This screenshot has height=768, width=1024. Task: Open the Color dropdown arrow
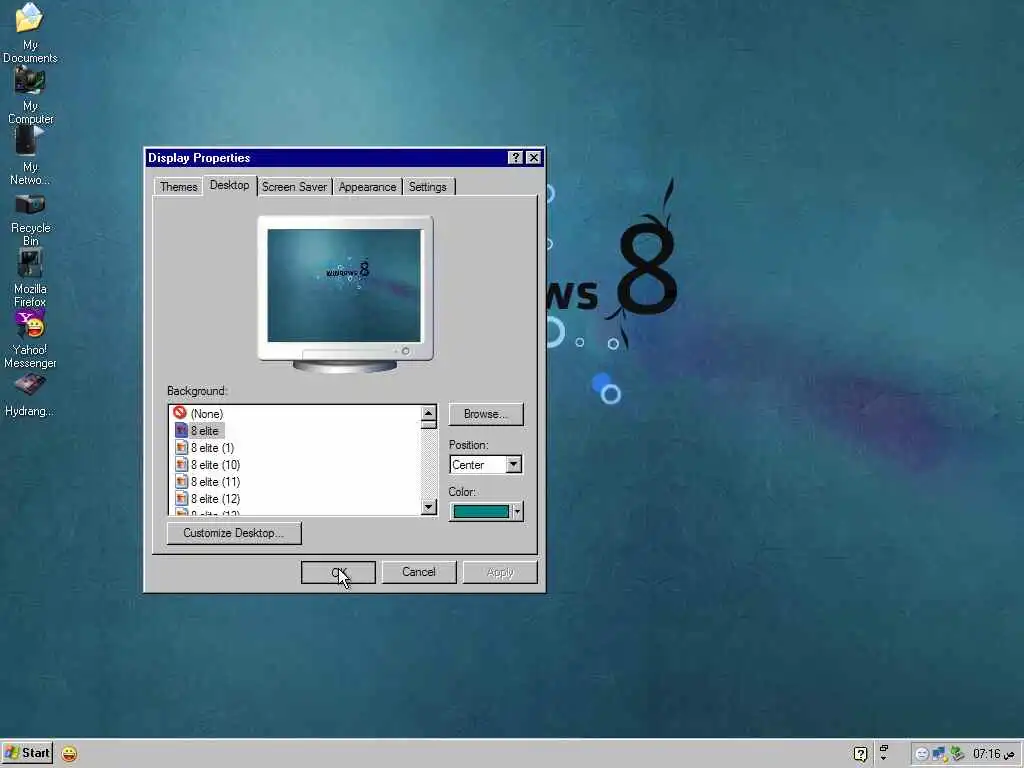[x=517, y=511]
